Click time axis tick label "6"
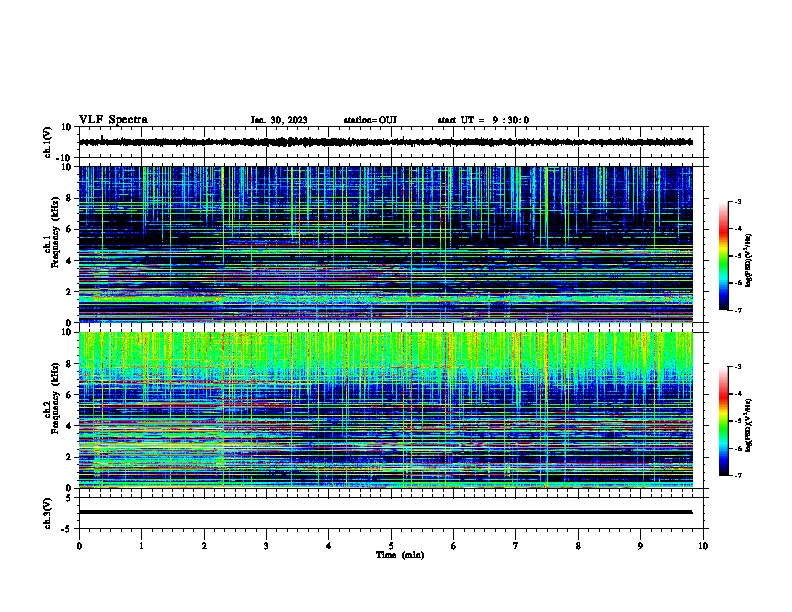This screenshot has width=792, height=612. 453,546
